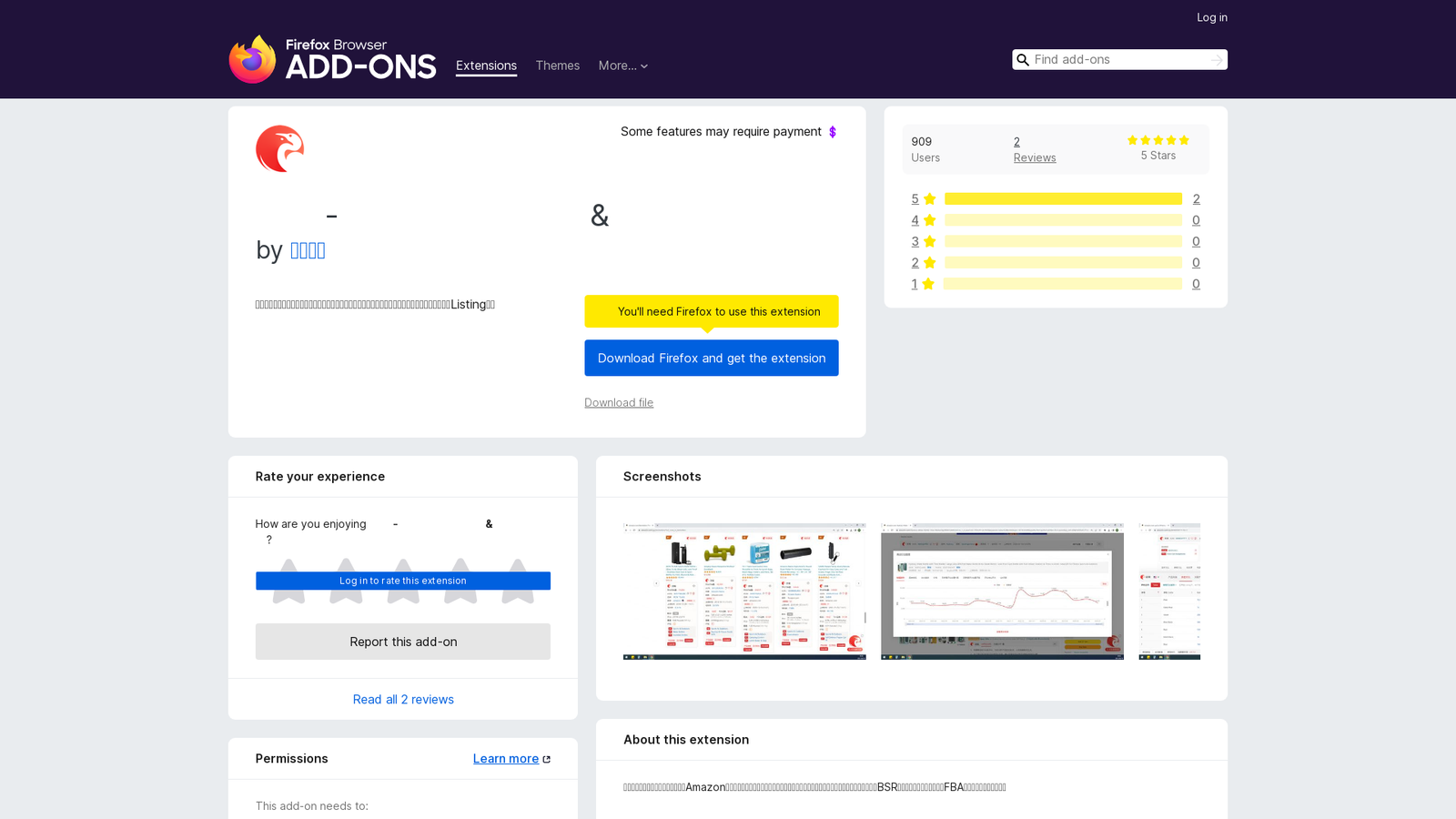
Task: Click the star beside 1 rating row
Action: [928, 284]
